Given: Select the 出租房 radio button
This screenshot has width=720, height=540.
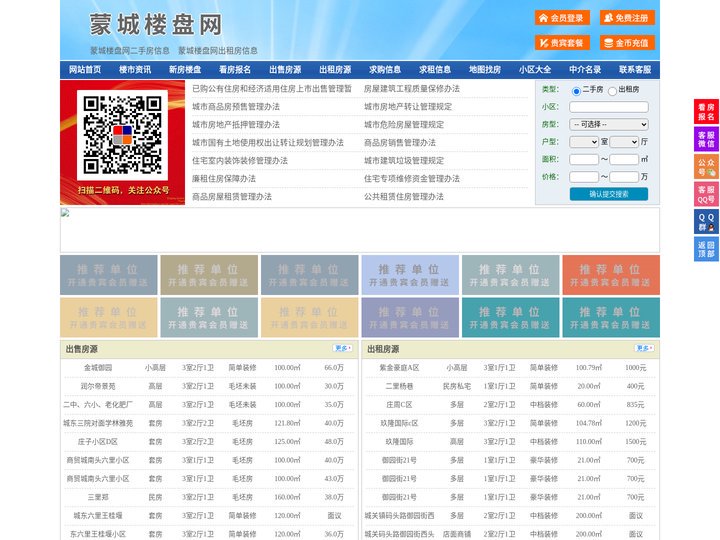Looking at the screenshot, I should pyautogui.click(x=612, y=91).
